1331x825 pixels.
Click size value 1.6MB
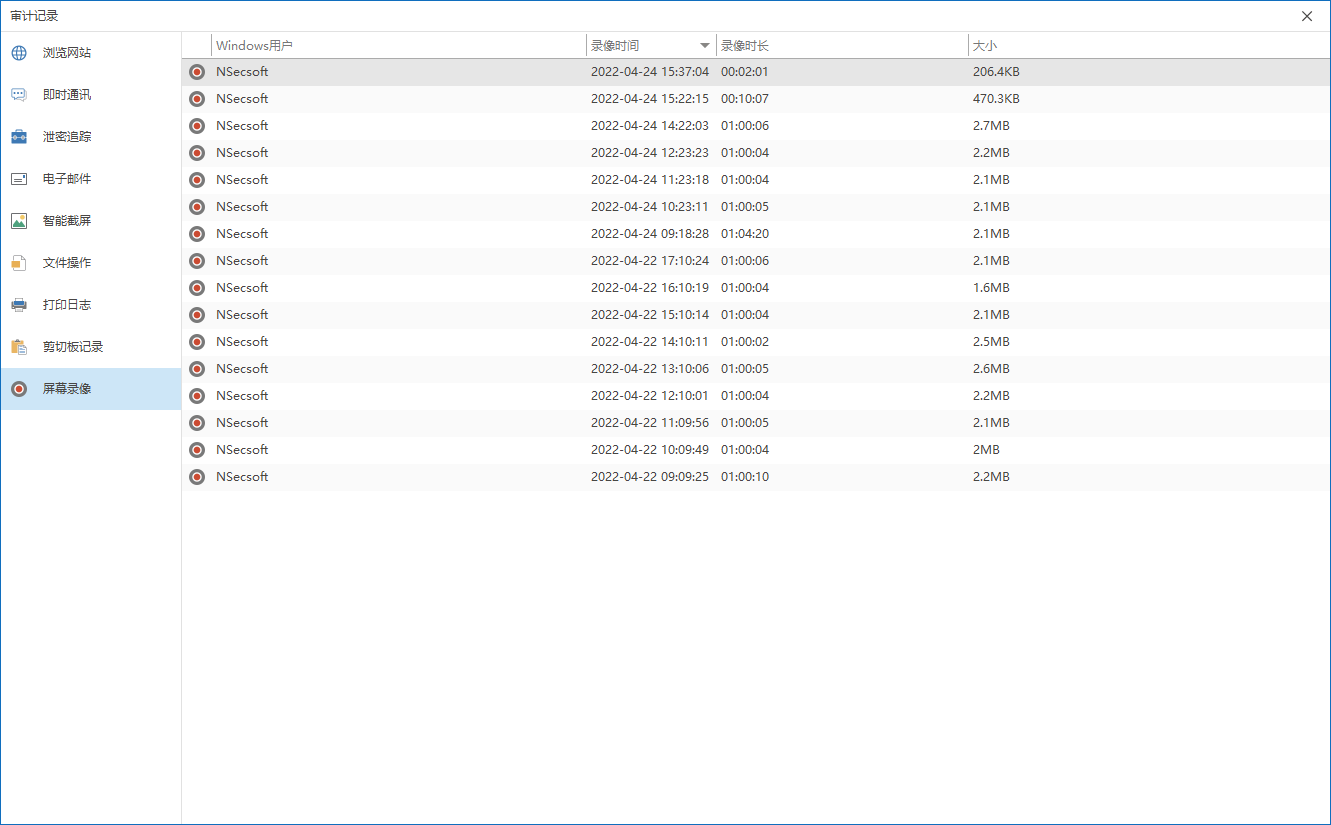point(991,288)
